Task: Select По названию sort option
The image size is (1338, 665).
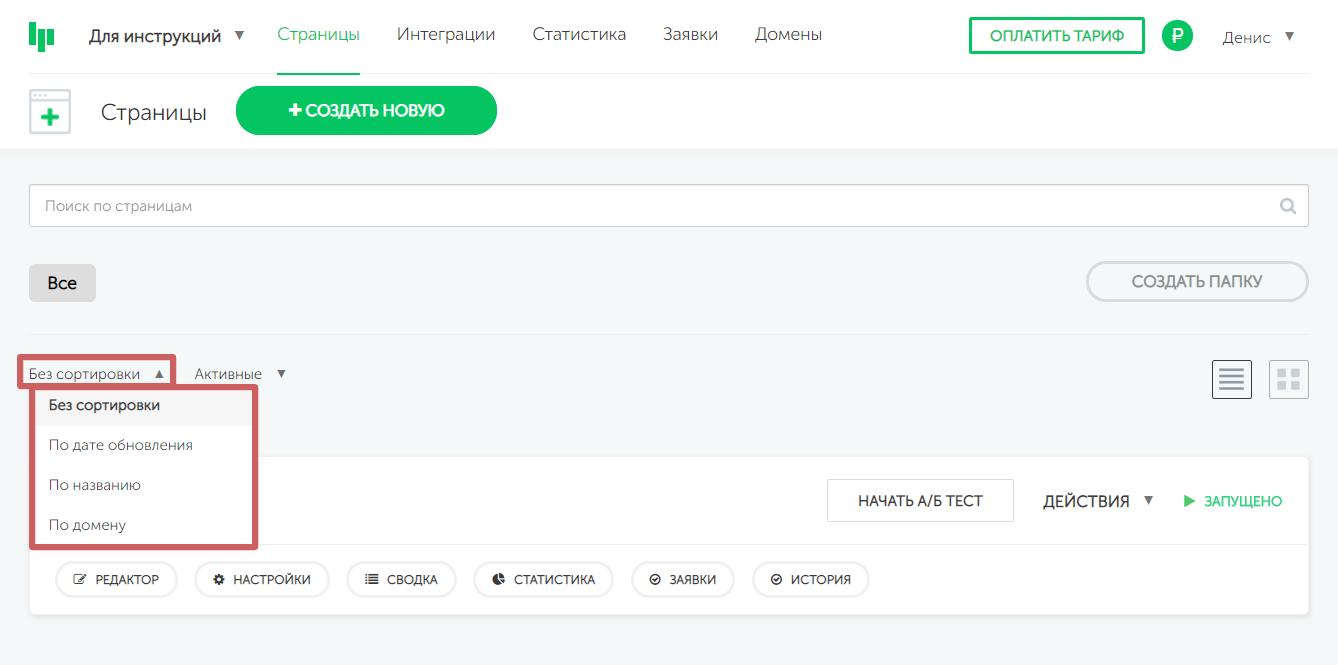Action: 95,485
